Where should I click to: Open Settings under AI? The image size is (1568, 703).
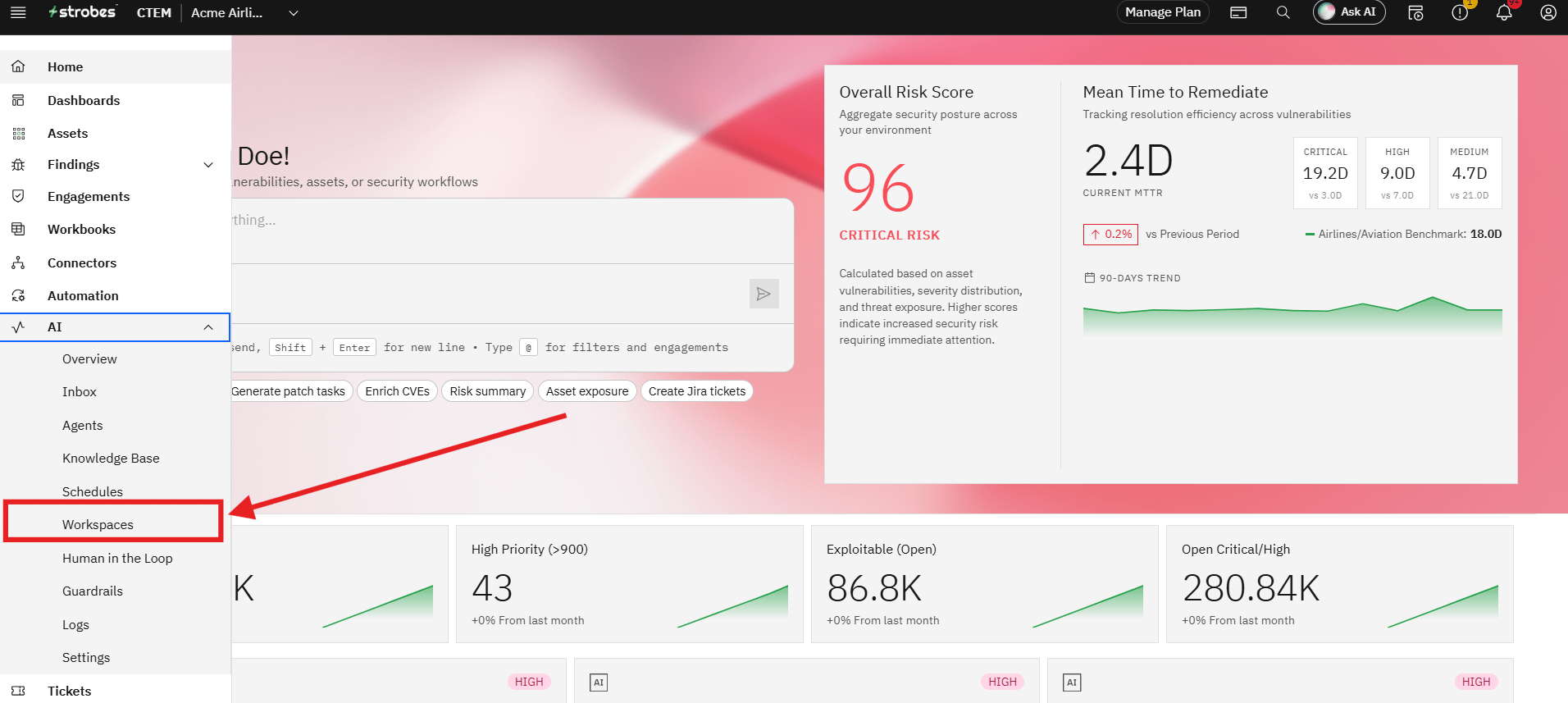[116, 657]
